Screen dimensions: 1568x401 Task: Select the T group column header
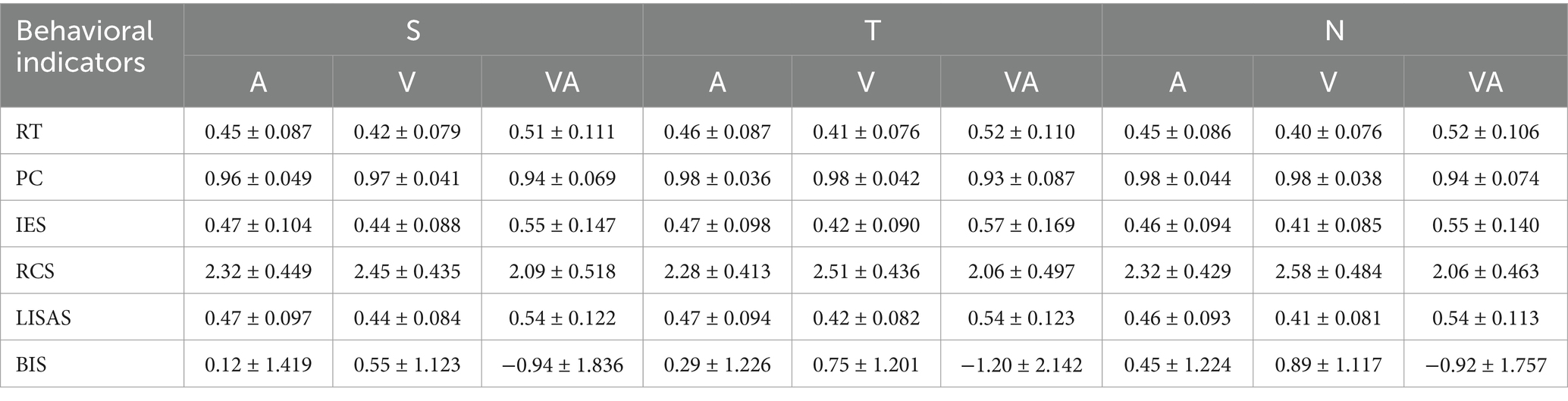(x=872, y=30)
